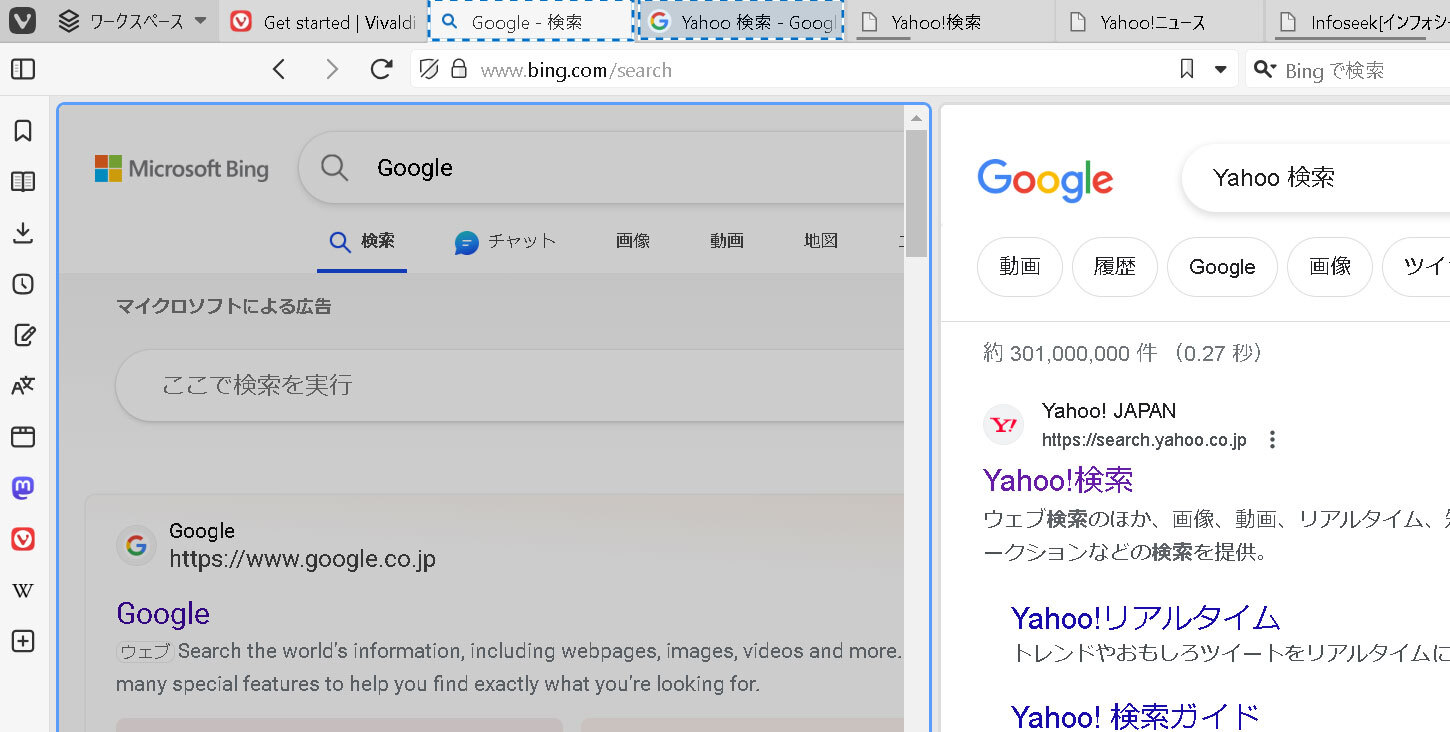Bookmark the current page

click(x=1186, y=69)
